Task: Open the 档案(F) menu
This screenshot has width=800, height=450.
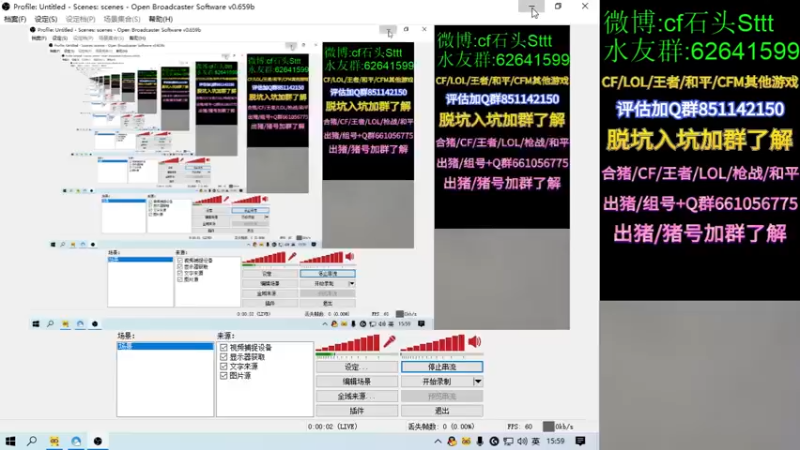Action: click(15, 19)
